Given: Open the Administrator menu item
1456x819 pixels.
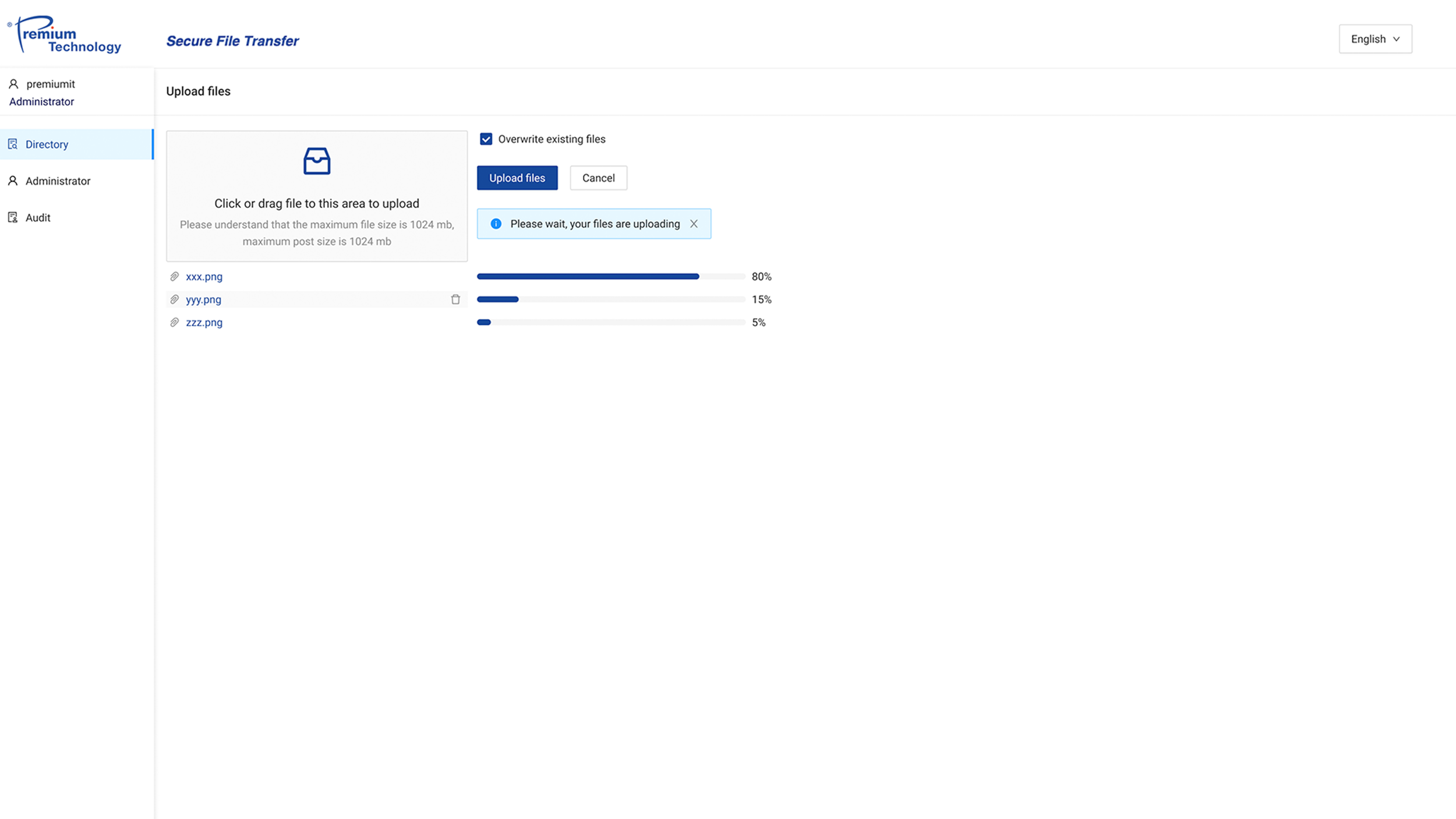Looking at the screenshot, I should [77, 181].
